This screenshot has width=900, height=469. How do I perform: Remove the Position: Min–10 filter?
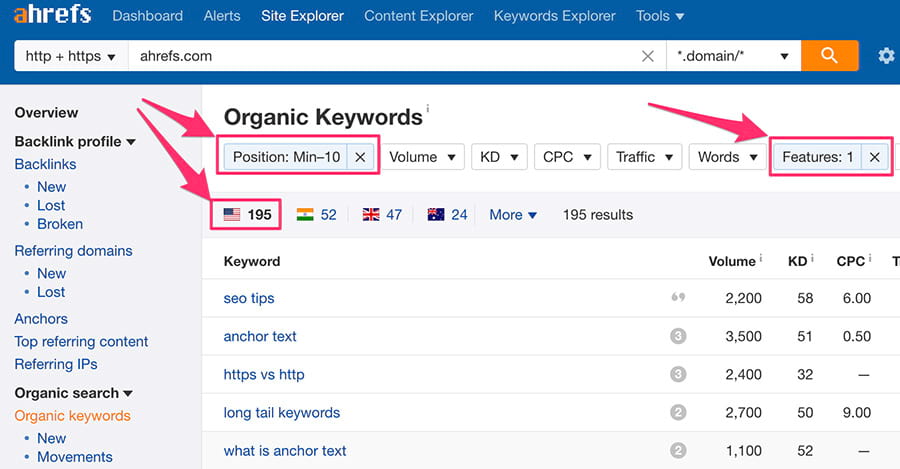pos(360,157)
